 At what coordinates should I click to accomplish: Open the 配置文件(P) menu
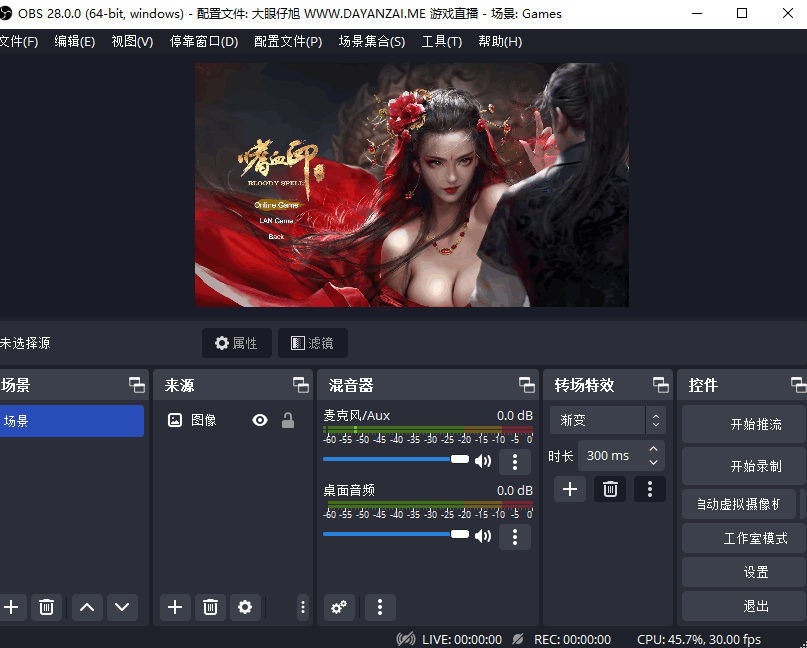[288, 42]
